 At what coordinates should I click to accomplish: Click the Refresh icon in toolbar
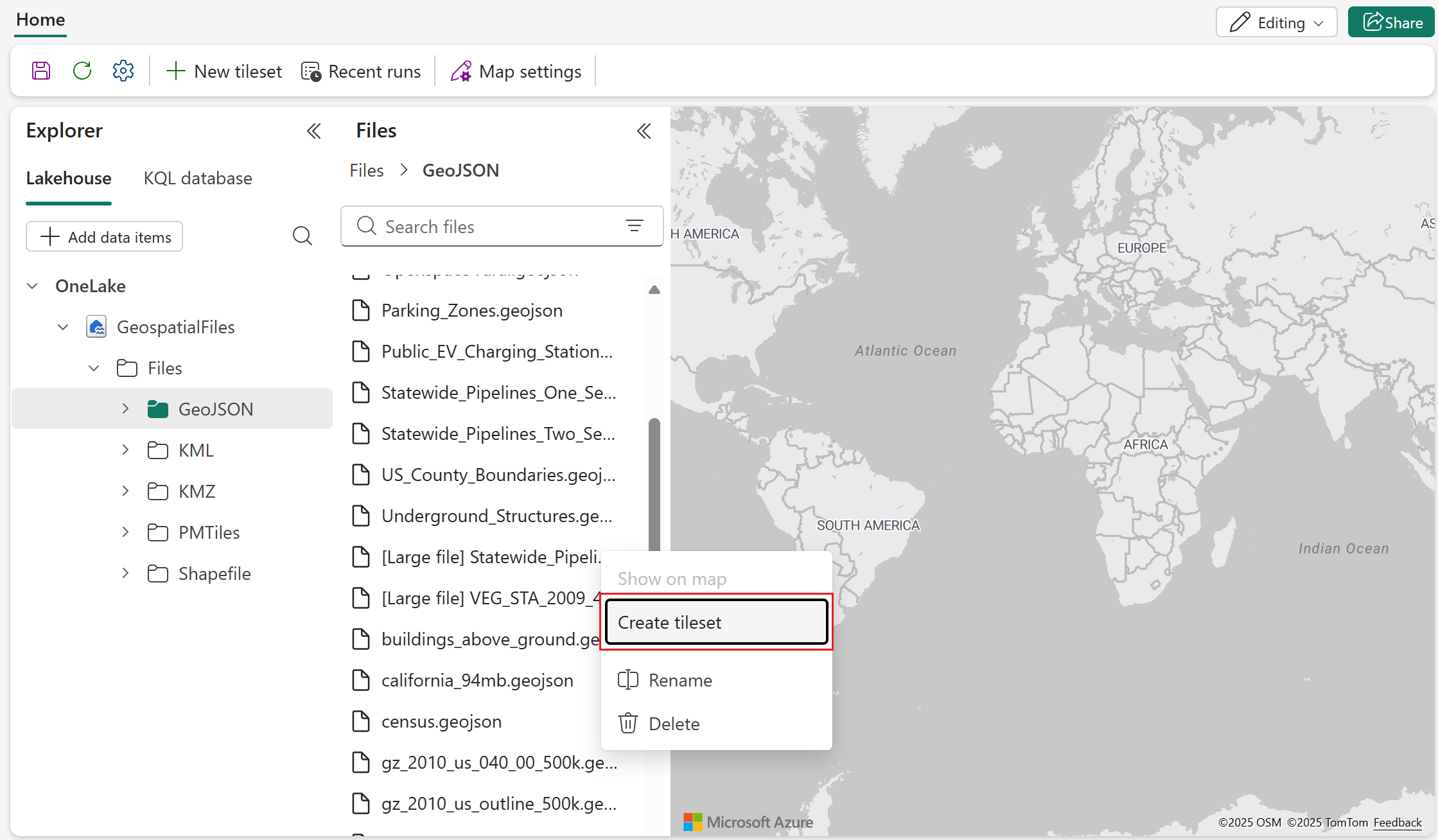[x=82, y=71]
